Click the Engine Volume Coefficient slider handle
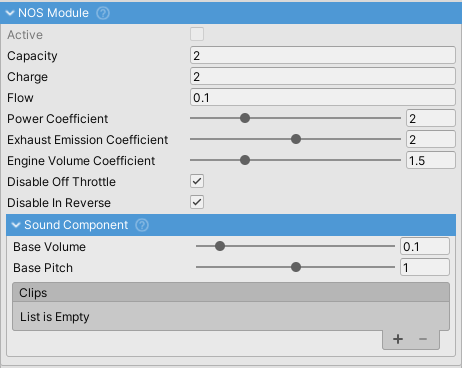Screen dimensions: 462x368 pos(245,160)
